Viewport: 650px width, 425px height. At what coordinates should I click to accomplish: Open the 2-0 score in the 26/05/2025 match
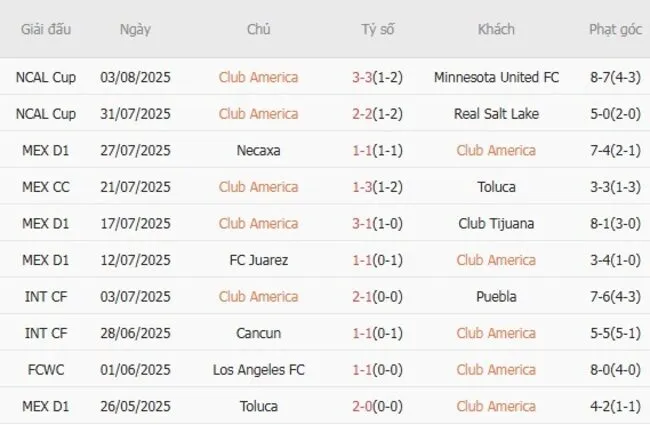pyautogui.click(x=365, y=407)
